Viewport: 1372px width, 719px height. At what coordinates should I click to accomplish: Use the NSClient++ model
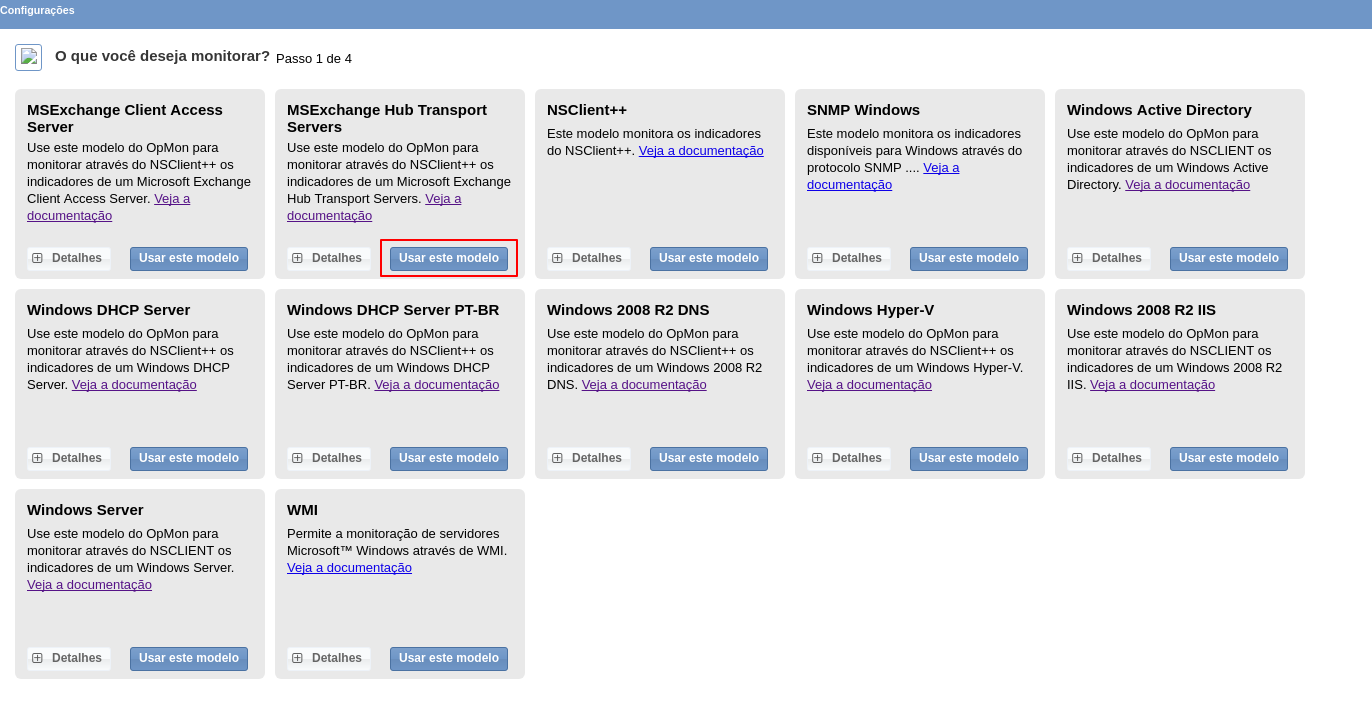[709, 259]
